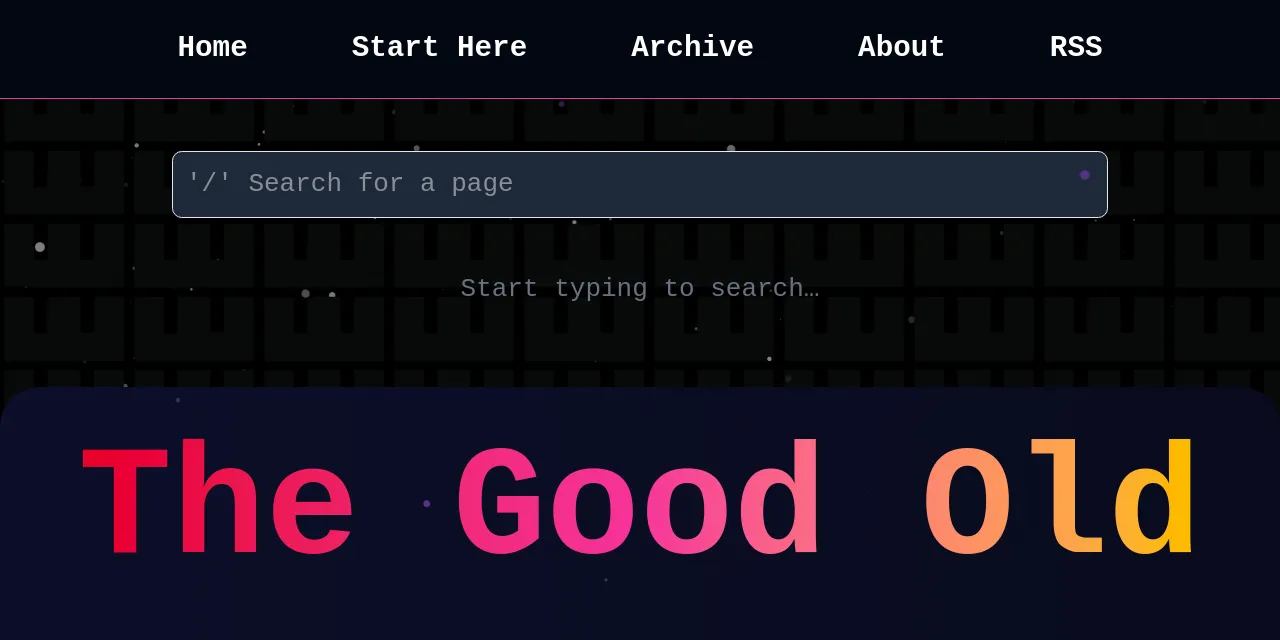The width and height of the screenshot is (1280, 640).
Task: Open the Archive section
Action: click(x=692, y=47)
